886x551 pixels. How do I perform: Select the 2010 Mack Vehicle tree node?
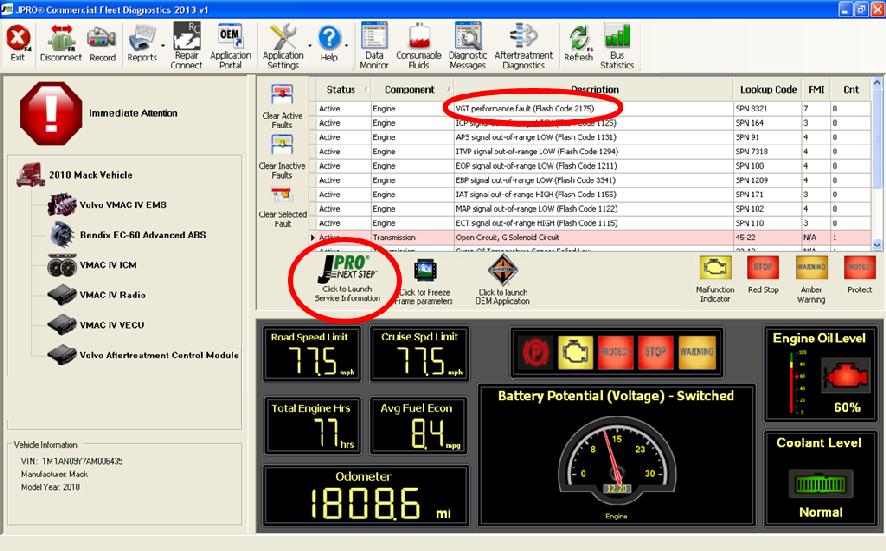[90, 175]
